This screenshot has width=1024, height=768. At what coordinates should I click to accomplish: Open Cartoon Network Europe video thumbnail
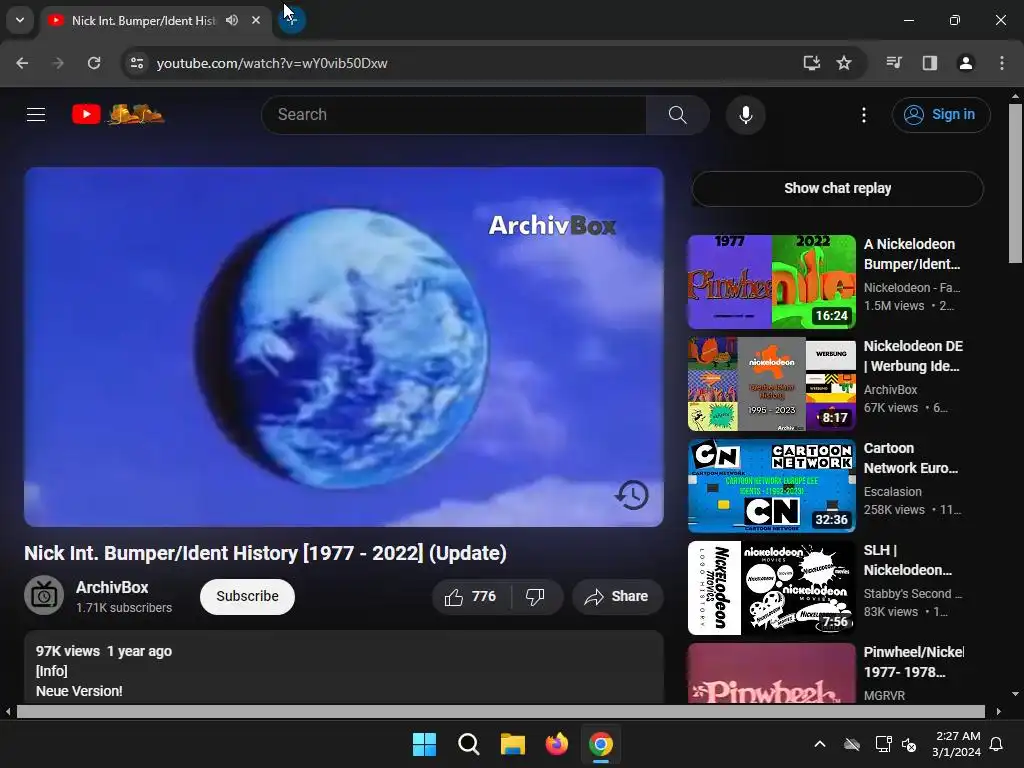(x=771, y=485)
